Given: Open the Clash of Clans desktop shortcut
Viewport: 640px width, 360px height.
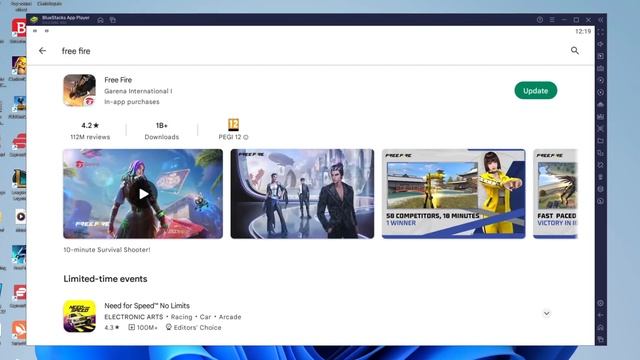Looking at the screenshot, I should click(19, 66).
